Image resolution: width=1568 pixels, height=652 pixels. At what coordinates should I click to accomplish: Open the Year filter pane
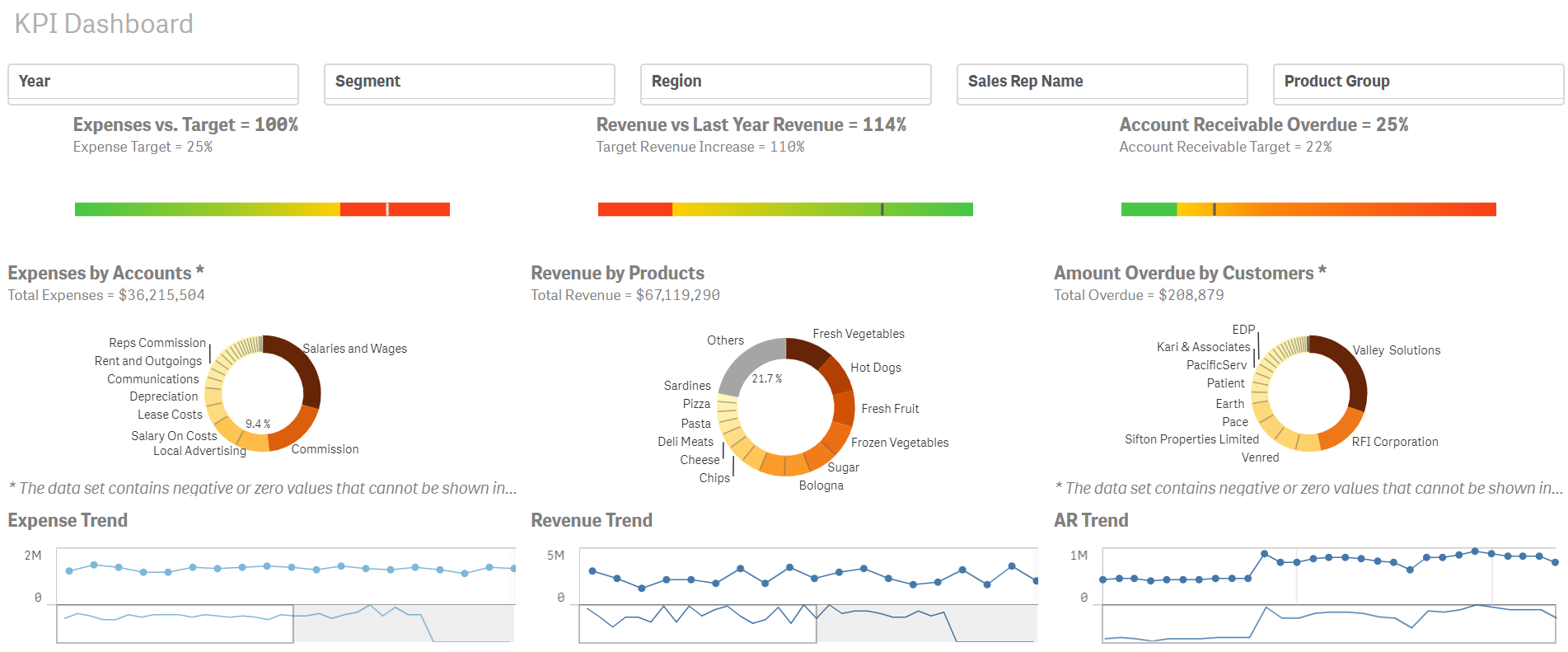pyautogui.click(x=152, y=82)
